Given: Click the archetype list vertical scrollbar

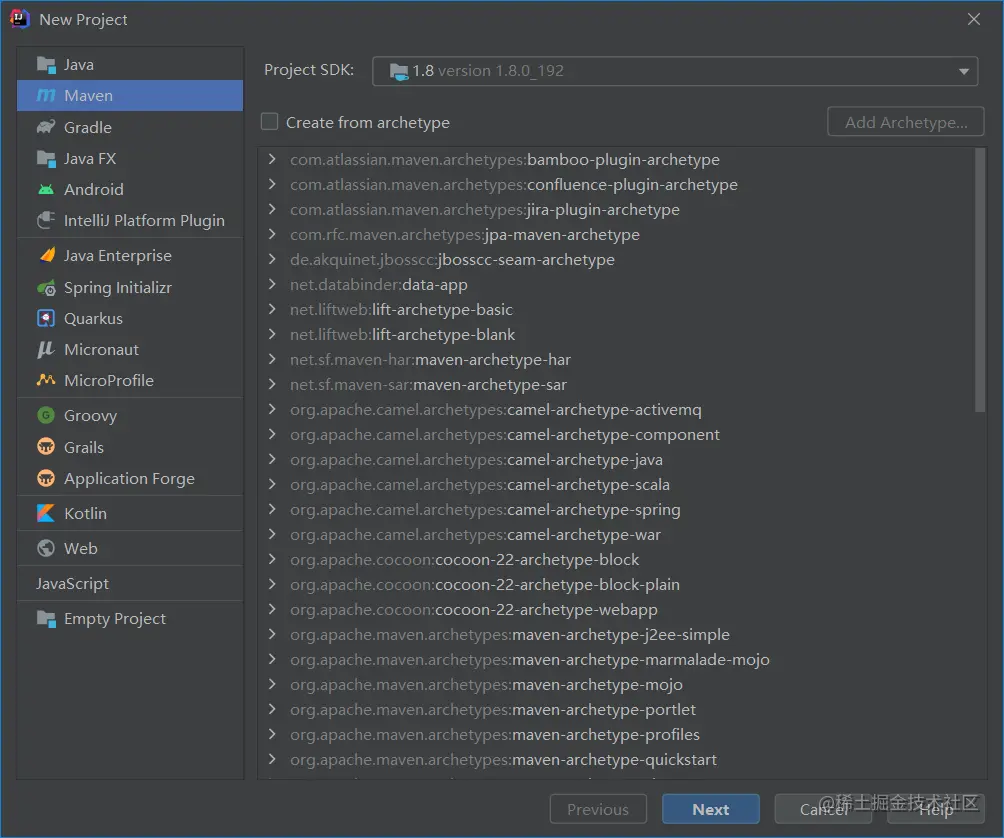Looking at the screenshot, I should [x=980, y=280].
